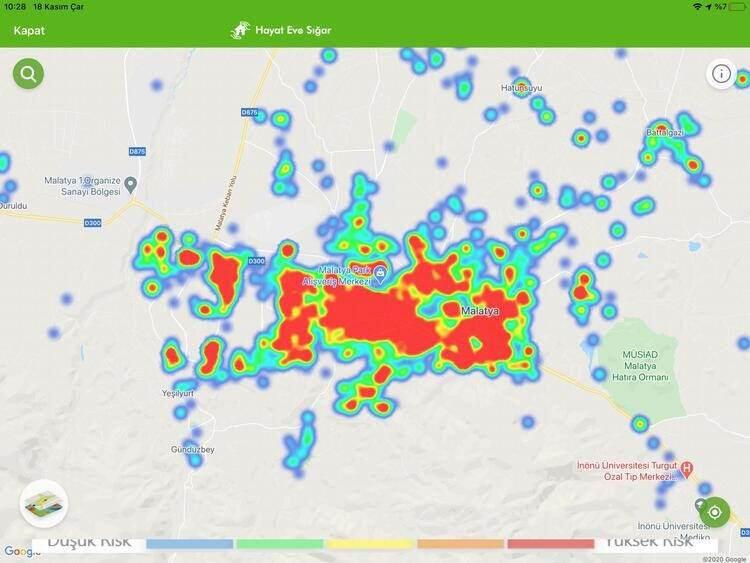Open the map layers switcher

tap(44, 503)
